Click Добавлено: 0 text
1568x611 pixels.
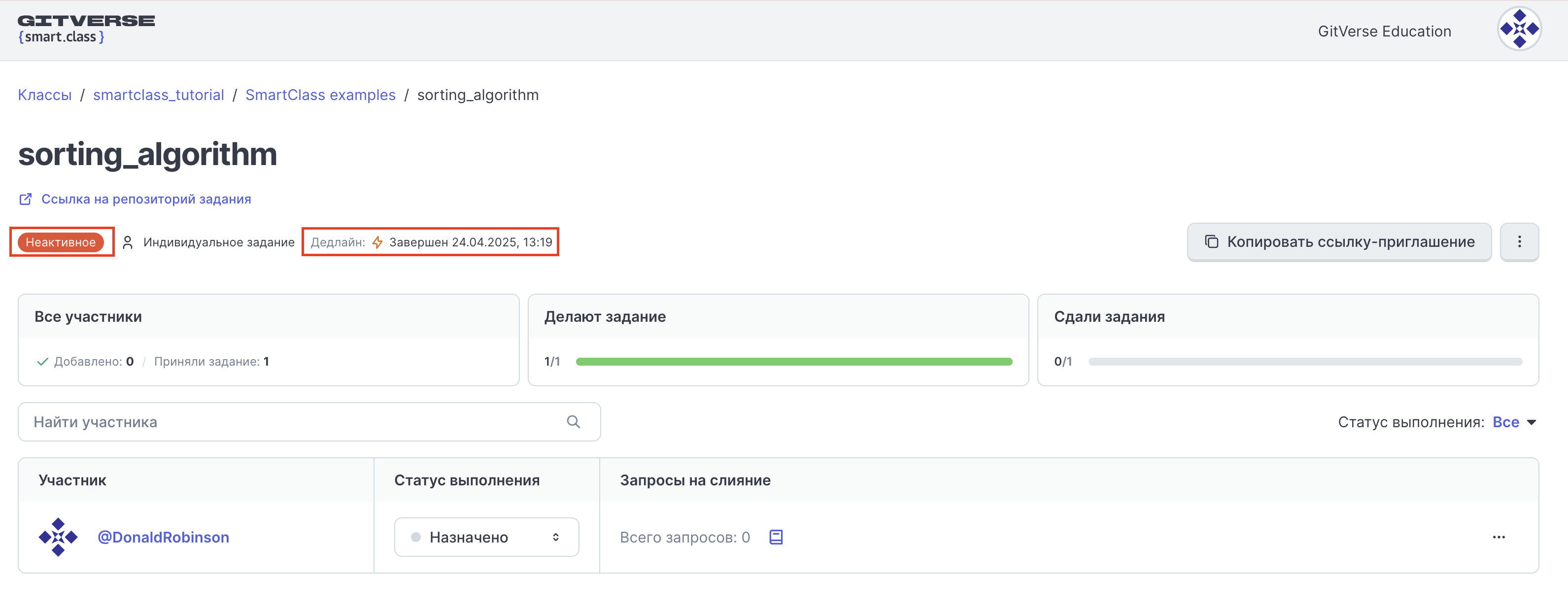coord(94,362)
